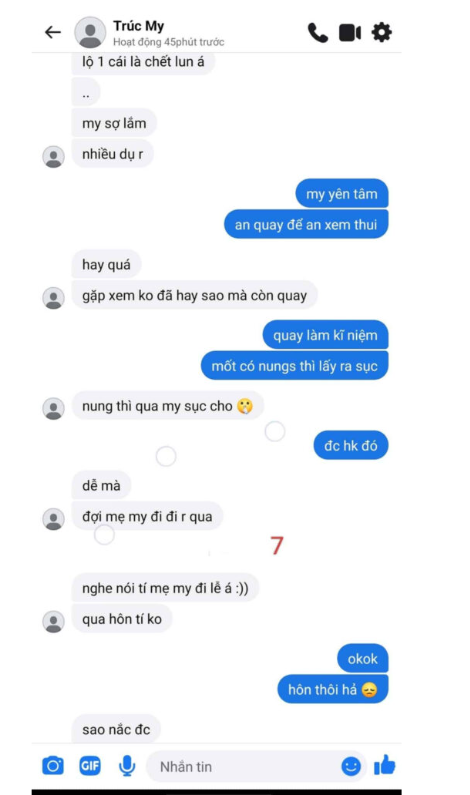Open emoji picker smiley icon
Screen dimensions: 470x795
coord(351,766)
